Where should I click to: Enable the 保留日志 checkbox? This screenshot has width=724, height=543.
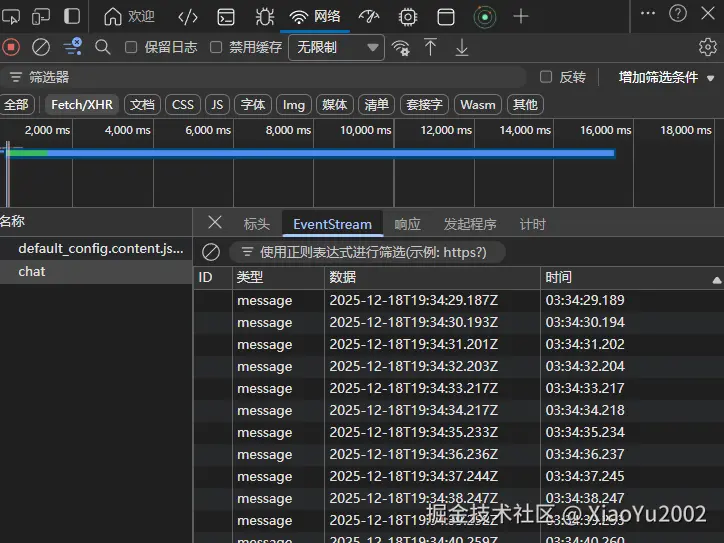(132, 47)
